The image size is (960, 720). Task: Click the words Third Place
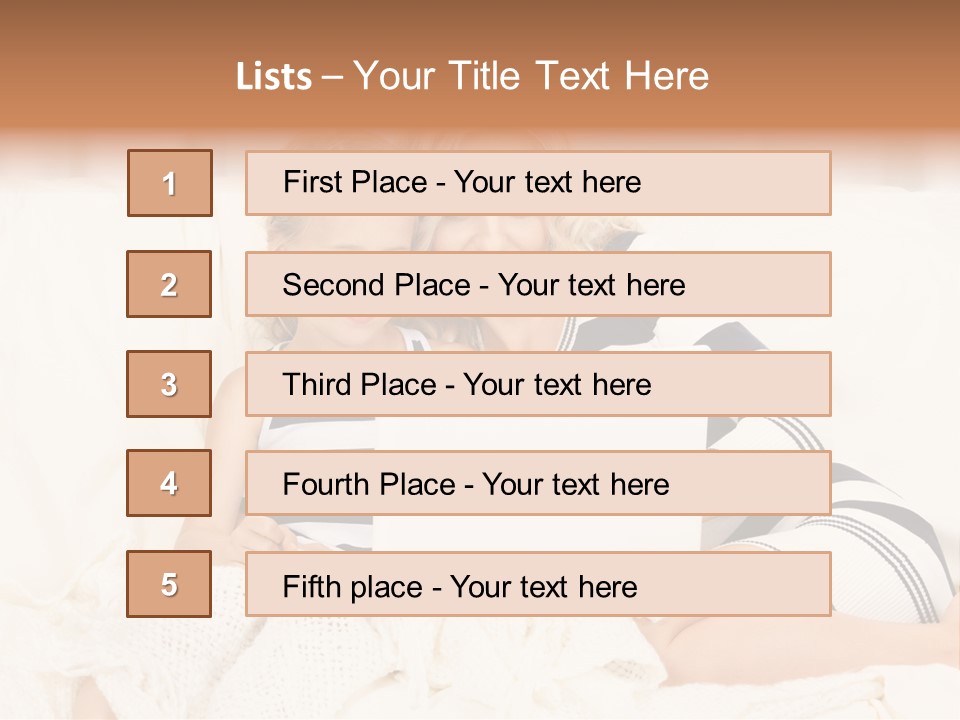click(x=359, y=384)
